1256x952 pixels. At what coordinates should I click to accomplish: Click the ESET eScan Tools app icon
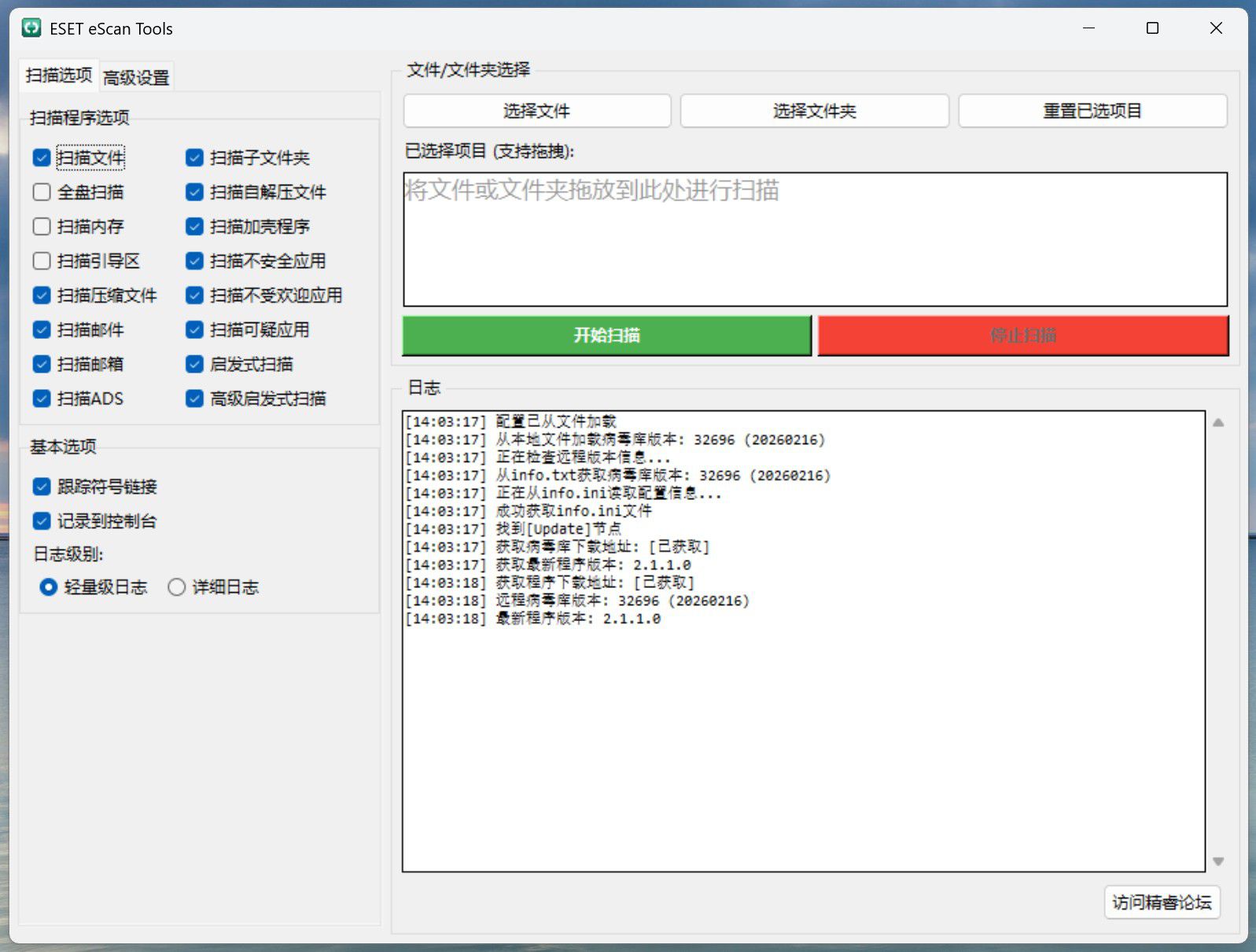pyautogui.click(x=31, y=28)
